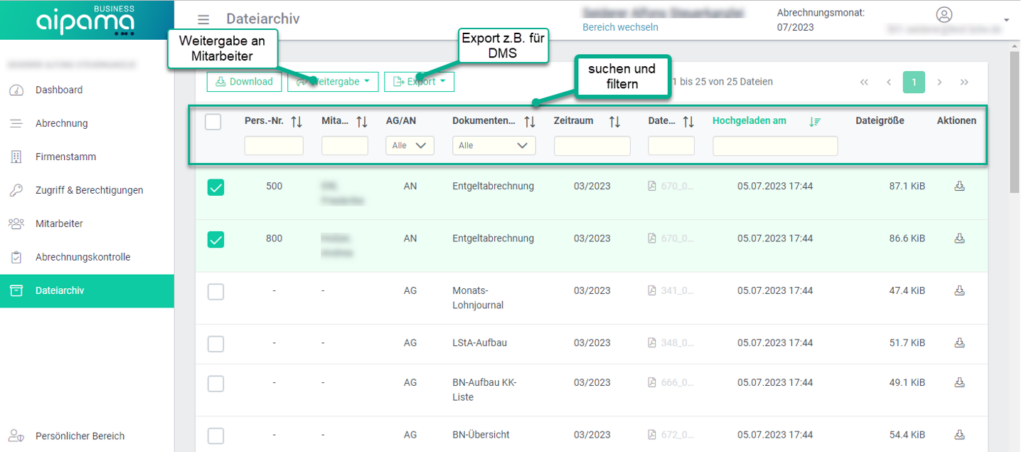Click the vertical scrollbar on the right
Image resolution: width=1024 pixels, height=452 pixels.
click(x=1016, y=110)
